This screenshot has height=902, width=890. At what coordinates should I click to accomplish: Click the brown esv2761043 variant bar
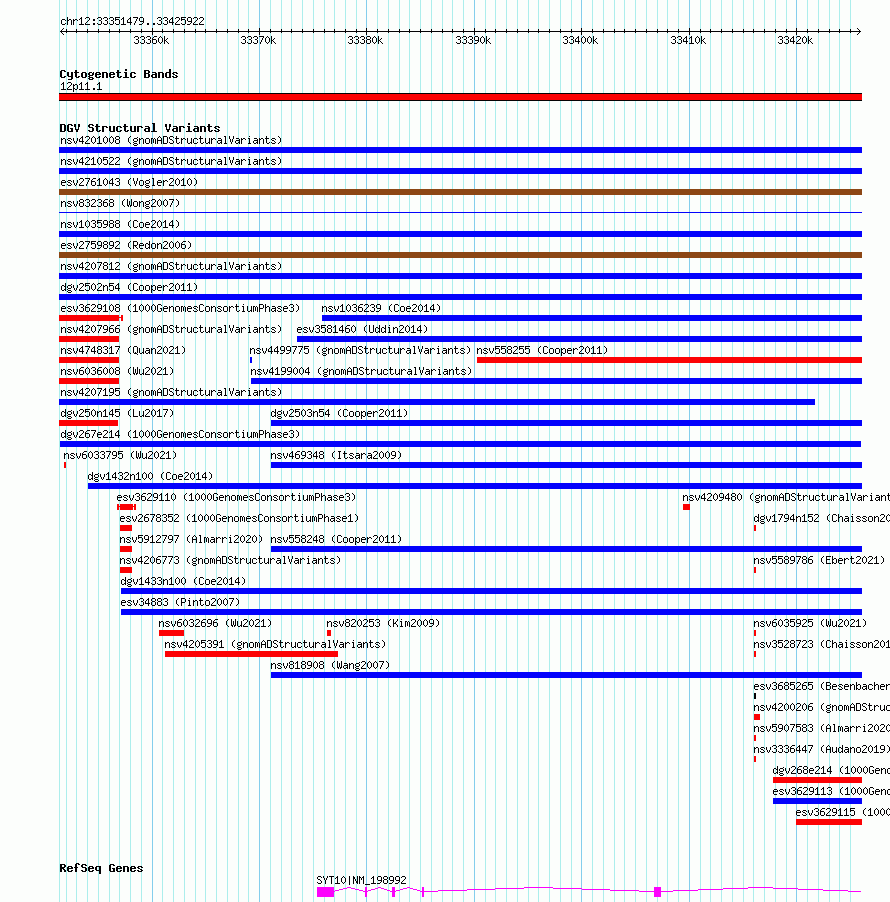tap(460, 192)
